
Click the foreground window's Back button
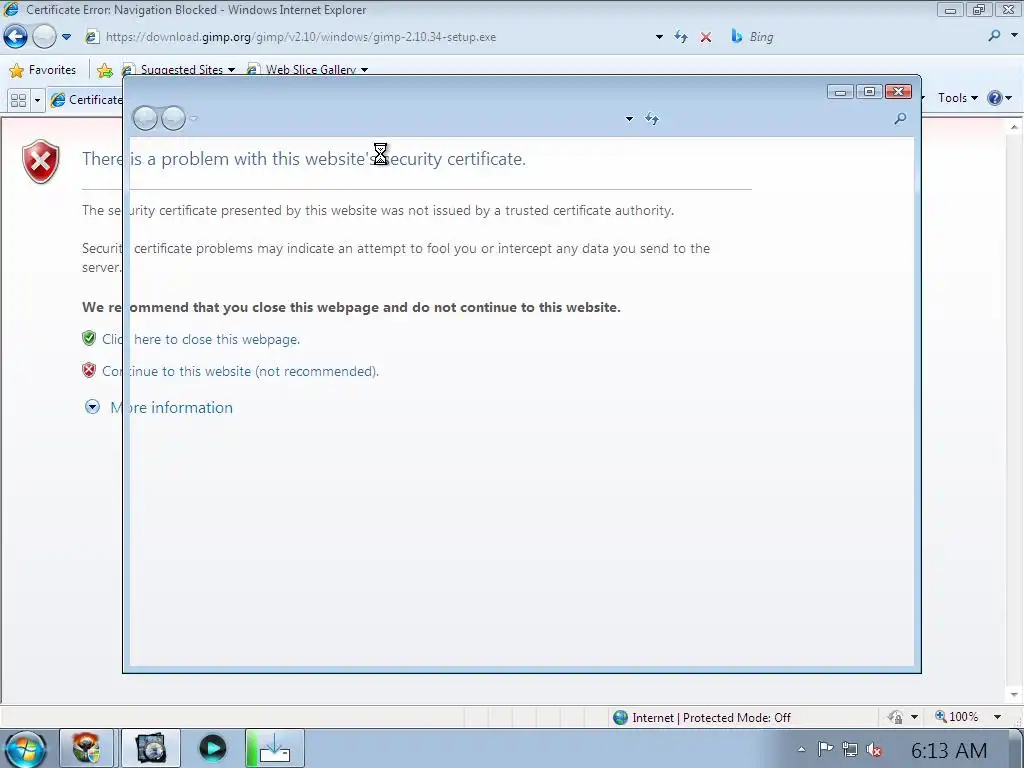tap(145, 118)
